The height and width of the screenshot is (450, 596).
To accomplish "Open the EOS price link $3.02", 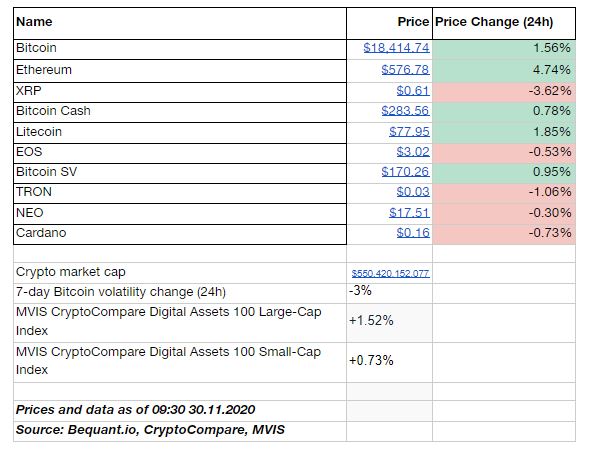I will point(413,152).
